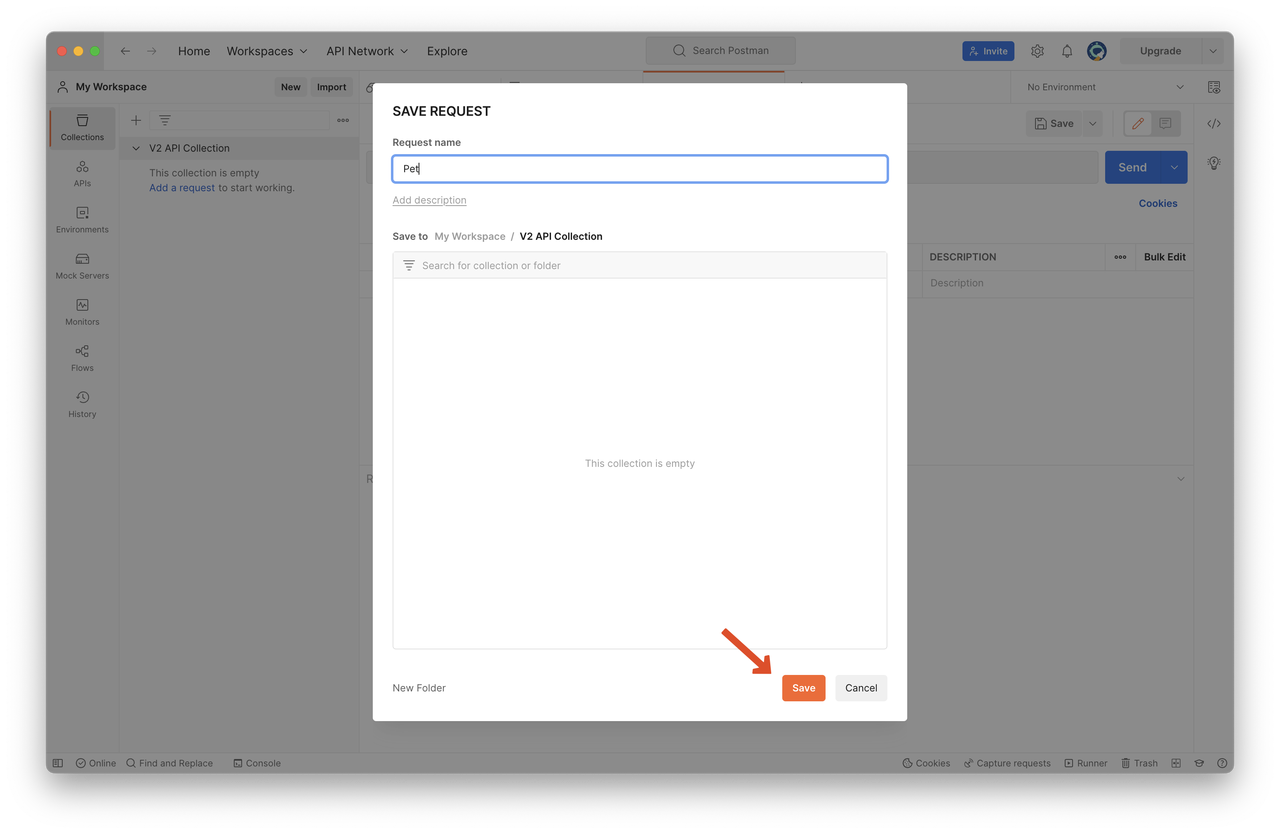This screenshot has height=834, width=1280.
Task: Collapse the V2 API Collection tree
Action: pos(136,148)
